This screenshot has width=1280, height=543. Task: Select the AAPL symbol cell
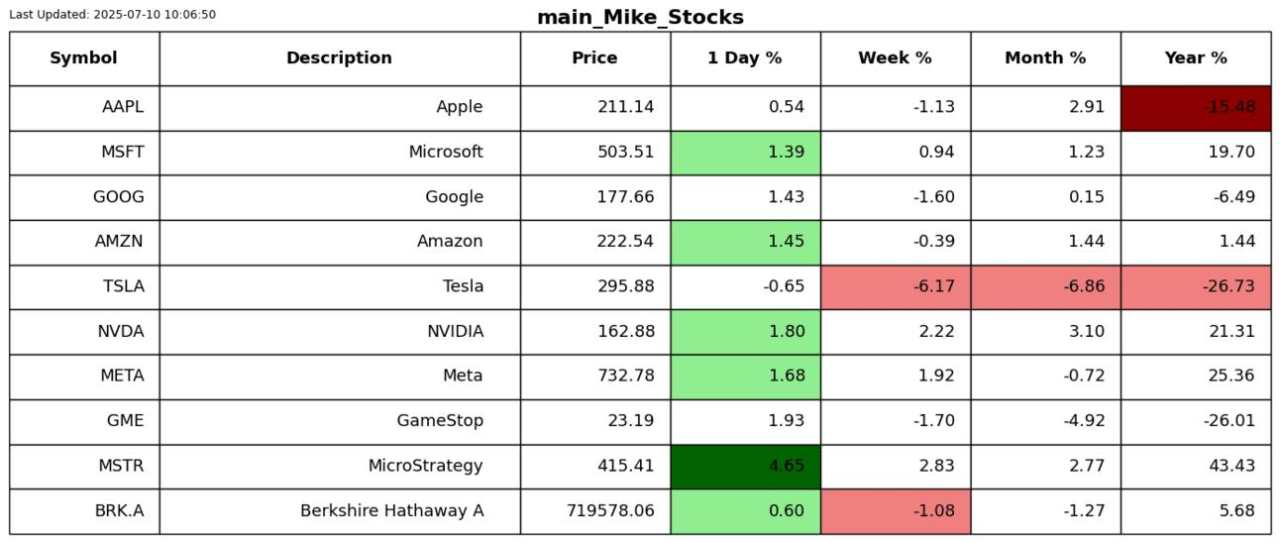coord(84,108)
